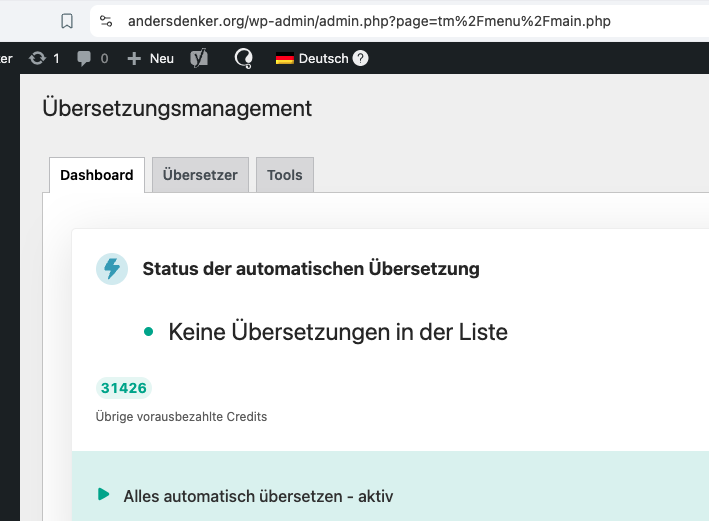This screenshot has height=521, width=709.
Task: Switch to the Dashboard tab
Action: point(97,175)
